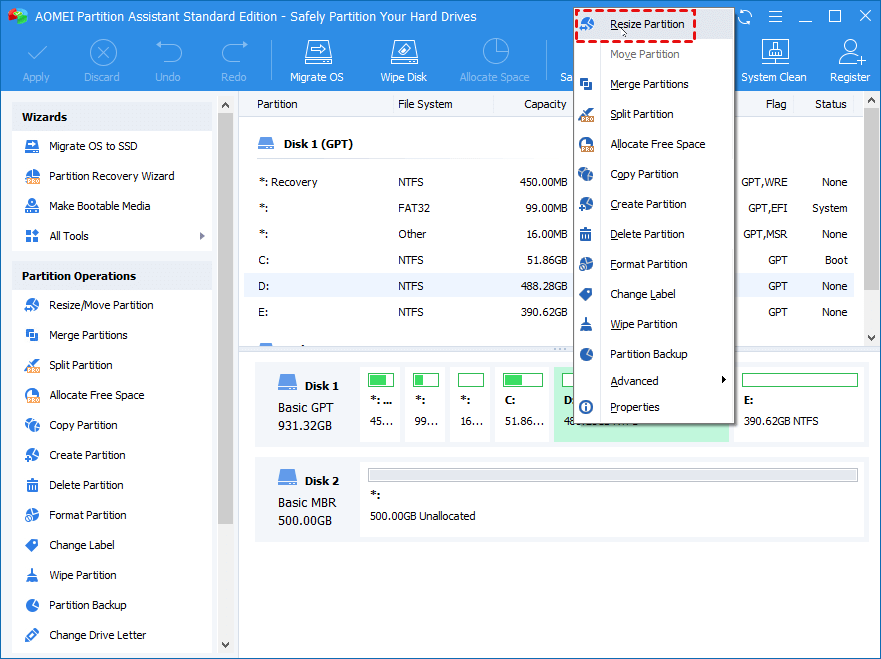This screenshot has height=659, width=881.
Task: Click the Undo toolbar button
Action: pos(168,59)
